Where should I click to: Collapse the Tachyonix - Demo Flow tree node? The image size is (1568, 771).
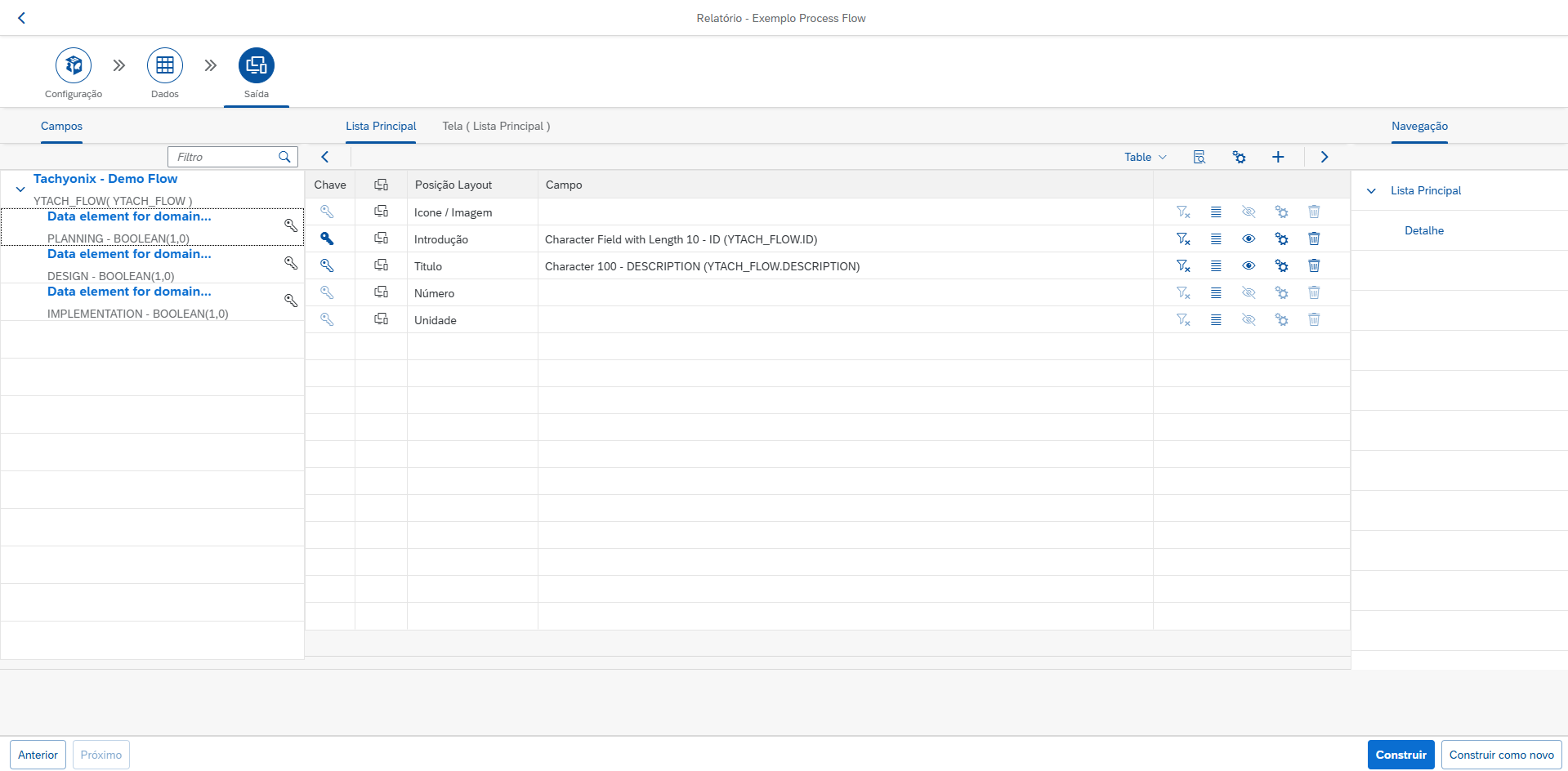[x=20, y=189]
